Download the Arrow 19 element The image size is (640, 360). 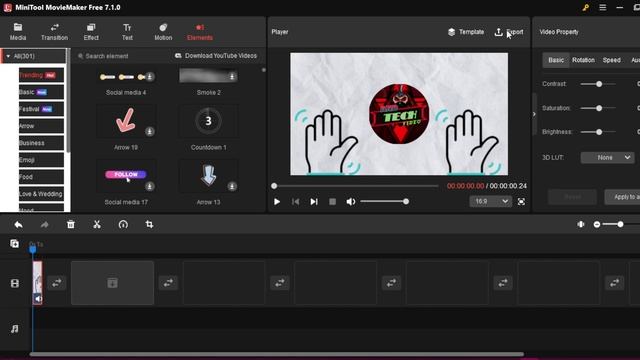coord(150,131)
